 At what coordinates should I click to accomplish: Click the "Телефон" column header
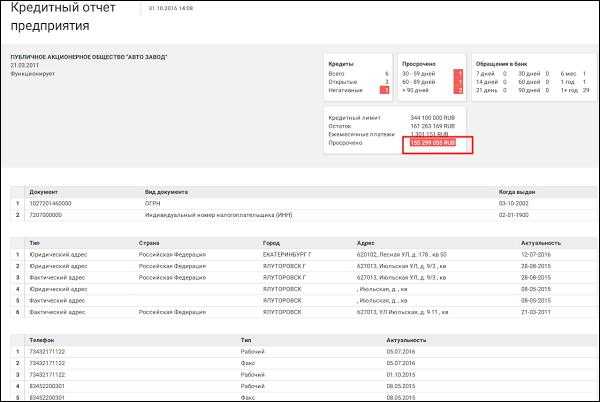[44, 341]
